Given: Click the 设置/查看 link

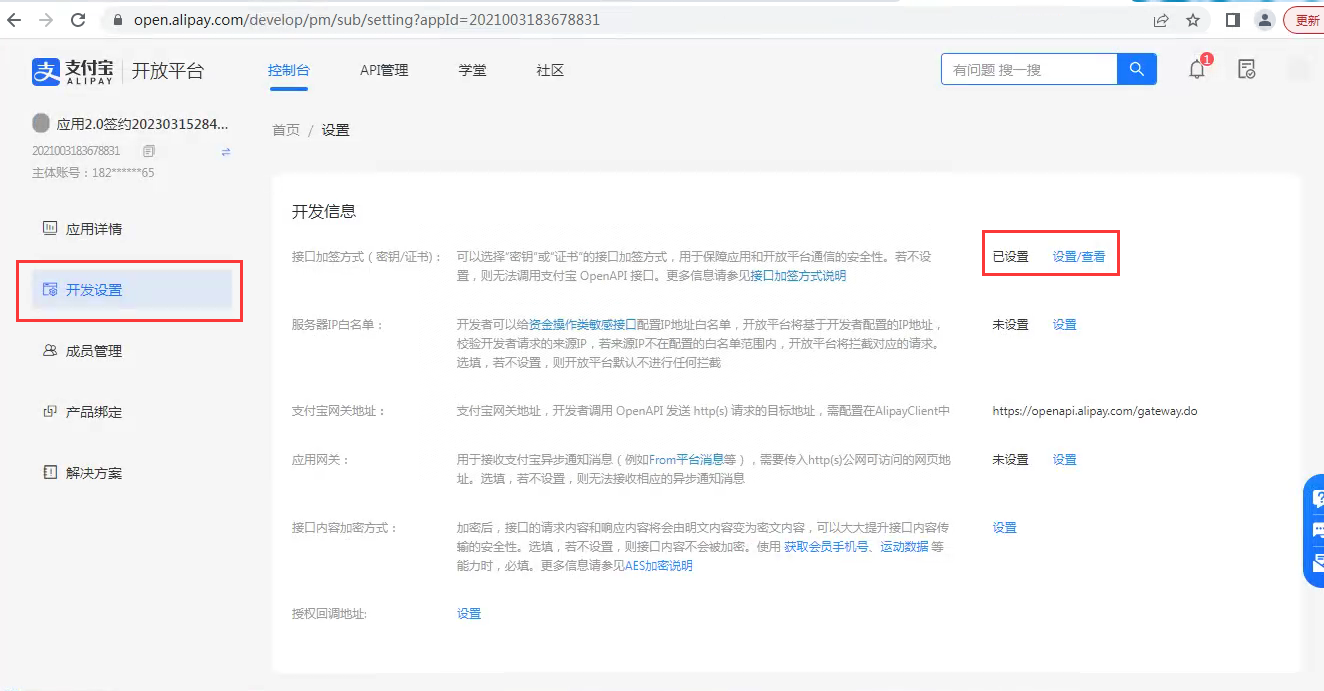Looking at the screenshot, I should pyautogui.click(x=1079, y=257).
